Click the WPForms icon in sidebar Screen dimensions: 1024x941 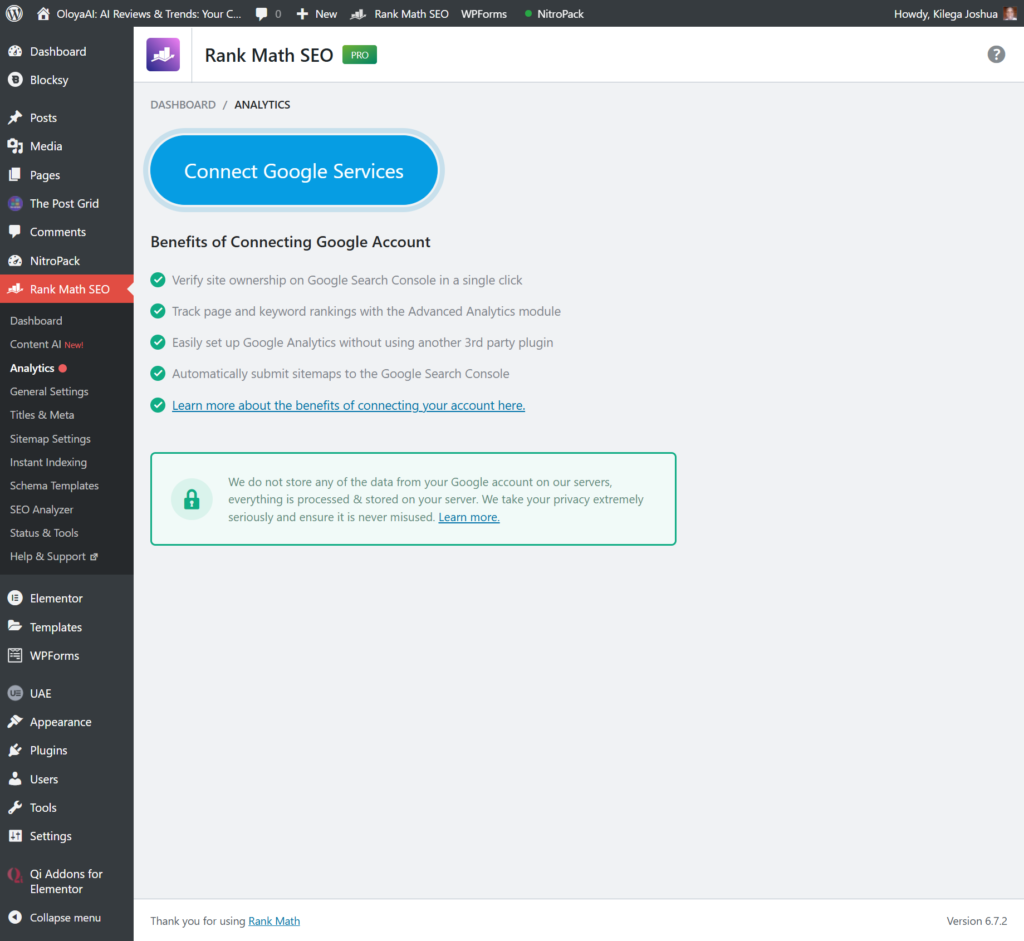[15, 656]
